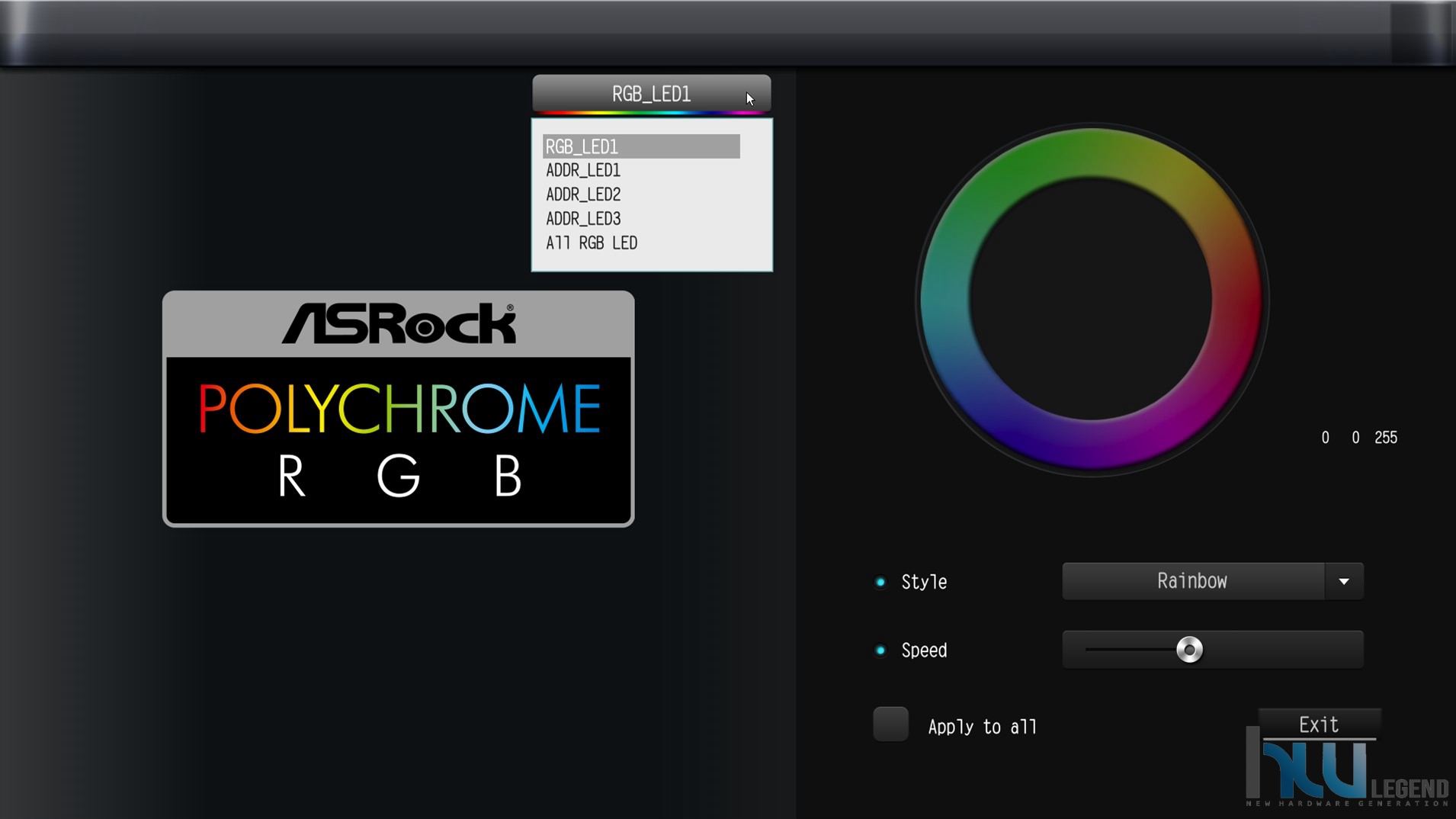
Task: Open the RGB_LED1 channel selector dropdown
Action: pos(651,94)
